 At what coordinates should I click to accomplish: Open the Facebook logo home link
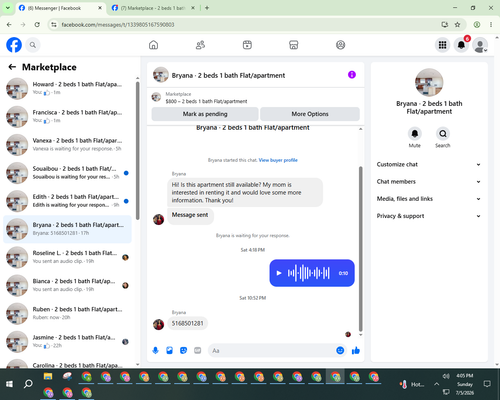click(x=14, y=45)
